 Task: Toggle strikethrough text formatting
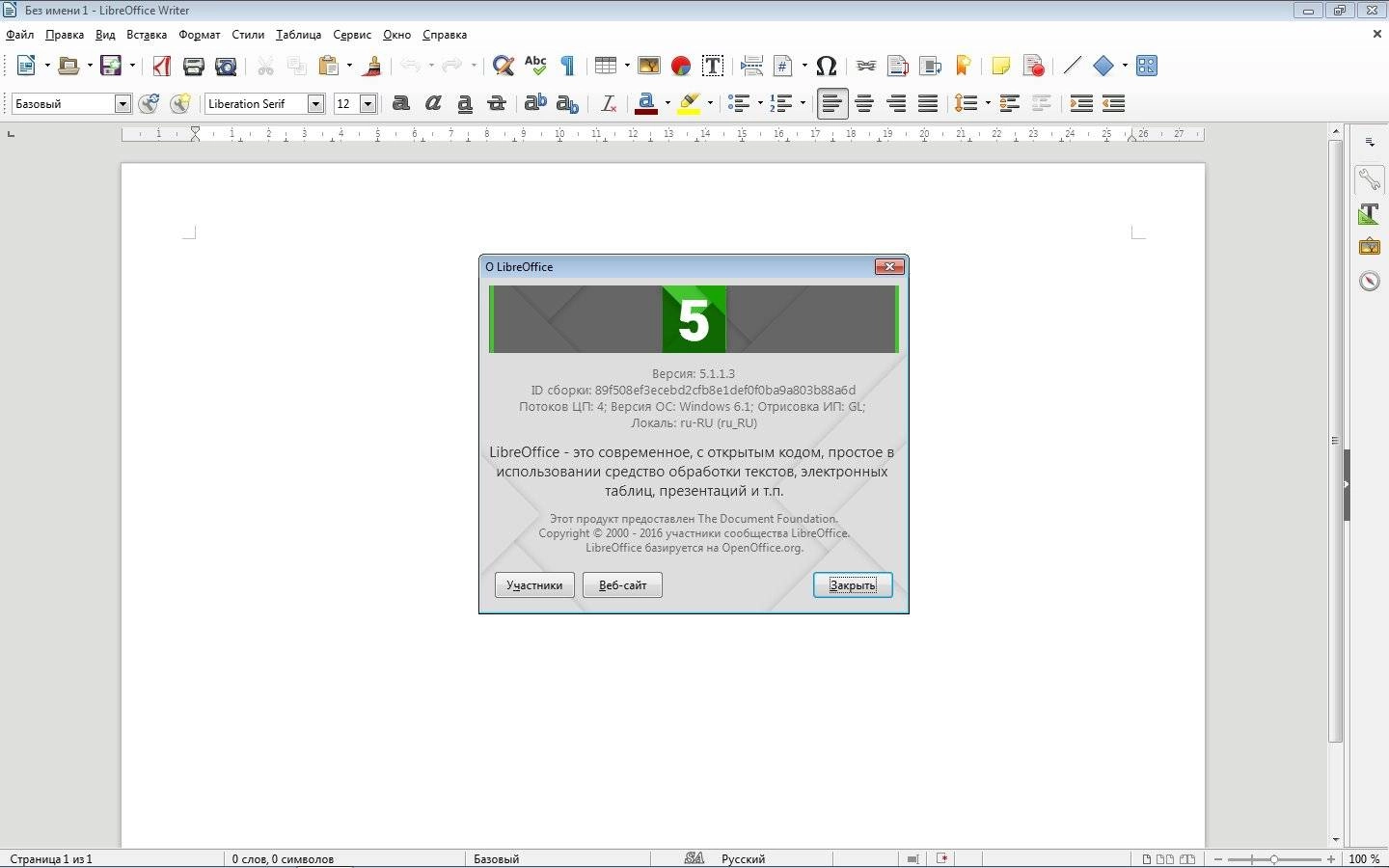497,103
